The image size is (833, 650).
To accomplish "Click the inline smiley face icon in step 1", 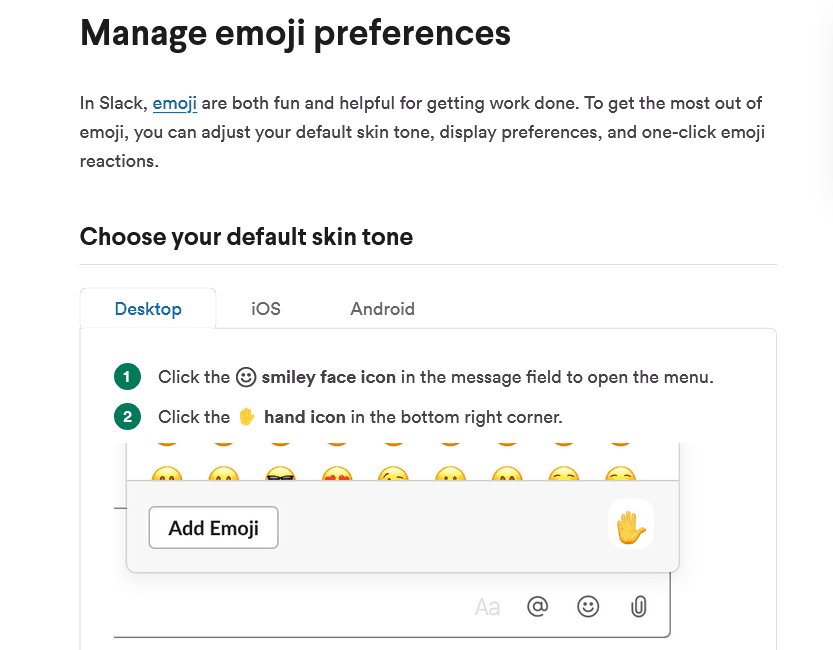I will pos(246,377).
